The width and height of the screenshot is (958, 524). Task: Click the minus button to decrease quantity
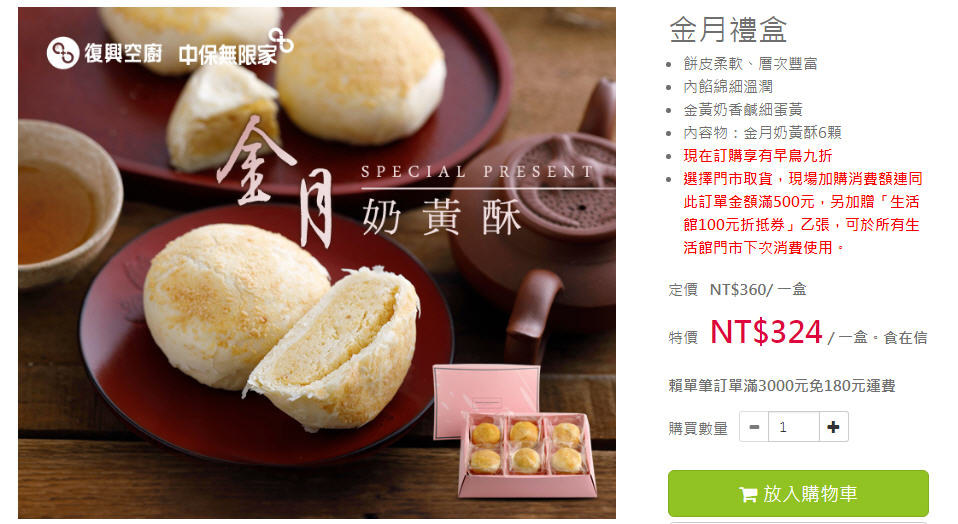coord(754,427)
